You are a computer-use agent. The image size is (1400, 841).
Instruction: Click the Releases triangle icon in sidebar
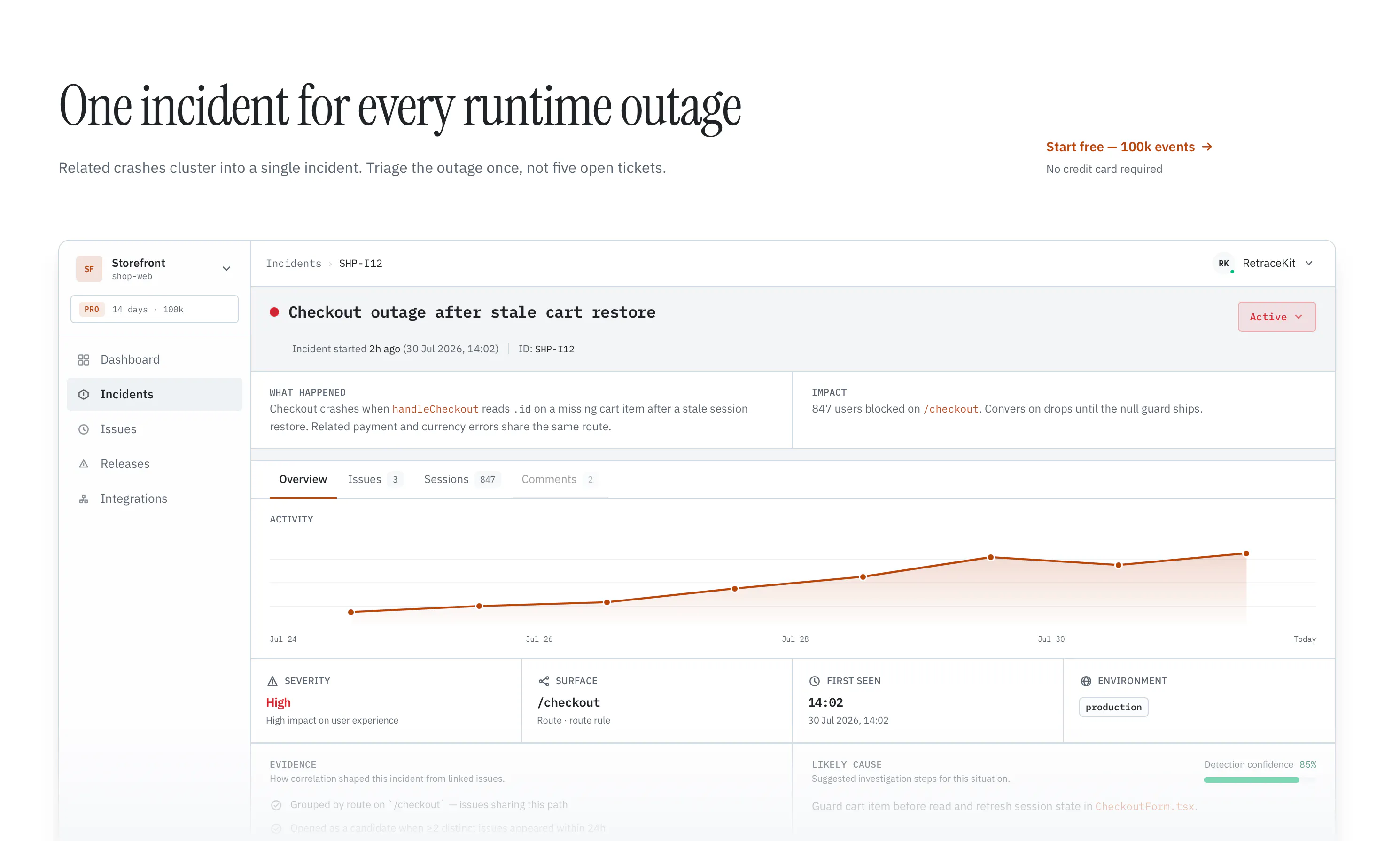83,464
